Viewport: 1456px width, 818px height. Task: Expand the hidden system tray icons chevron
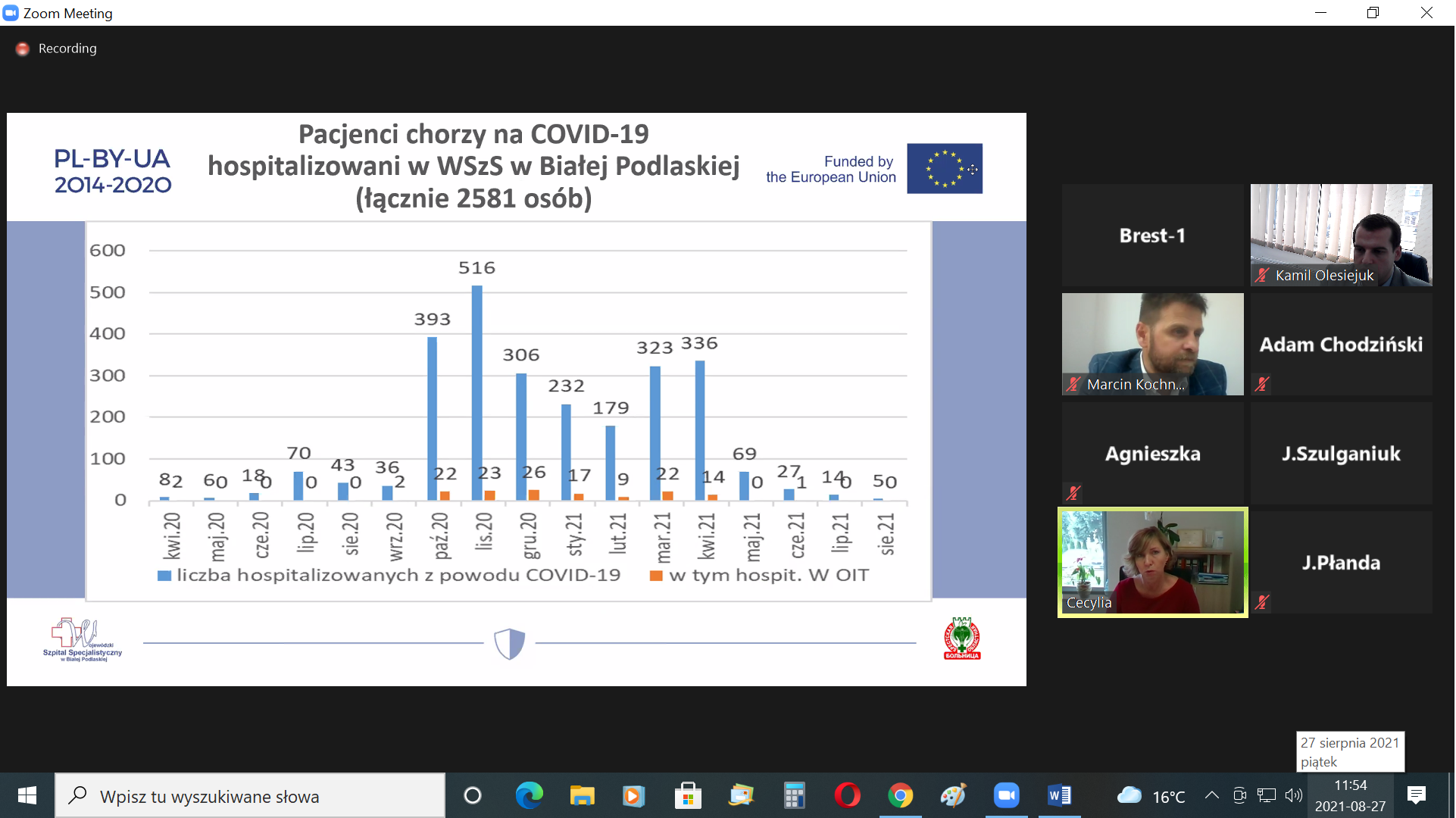pos(1212,795)
